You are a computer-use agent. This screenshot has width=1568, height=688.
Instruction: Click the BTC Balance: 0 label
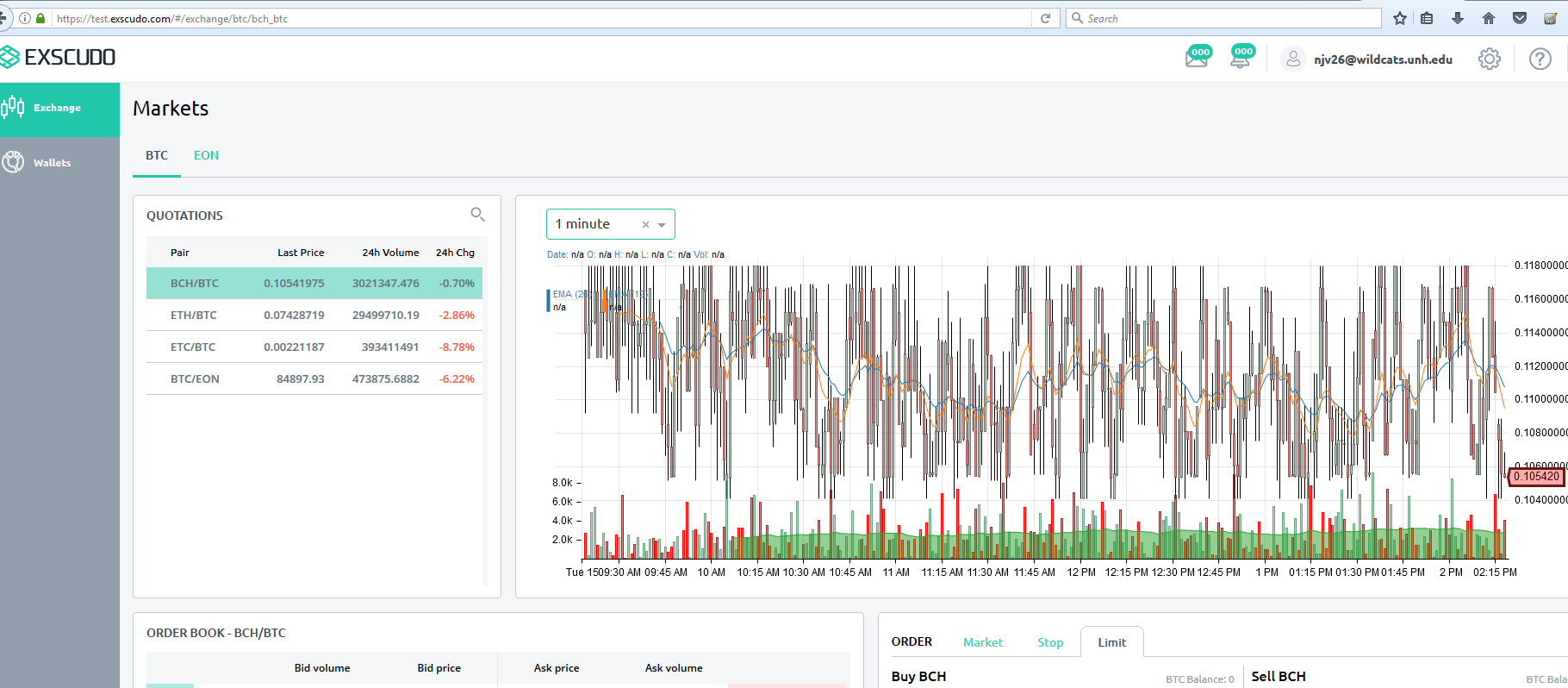(1199, 679)
